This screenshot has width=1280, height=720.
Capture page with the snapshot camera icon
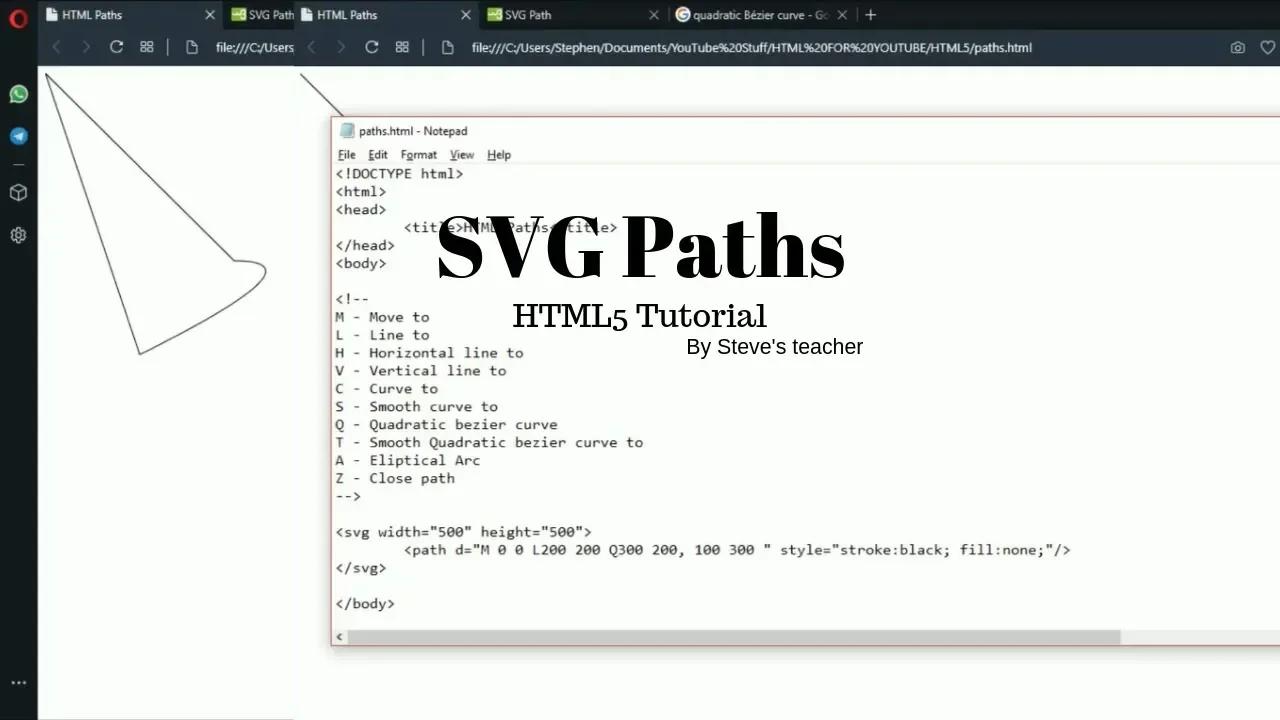point(1238,47)
